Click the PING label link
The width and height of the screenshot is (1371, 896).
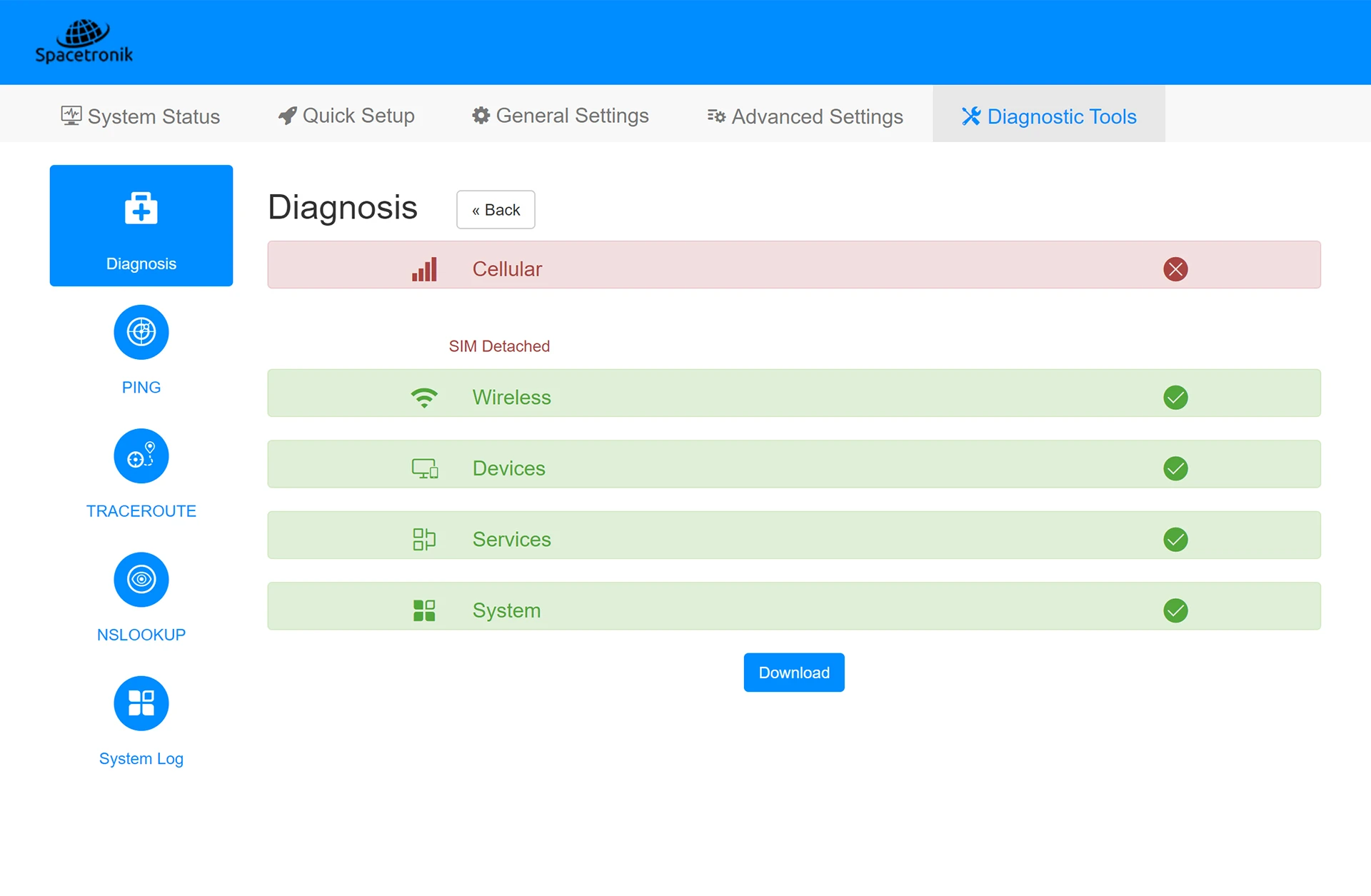(141, 387)
